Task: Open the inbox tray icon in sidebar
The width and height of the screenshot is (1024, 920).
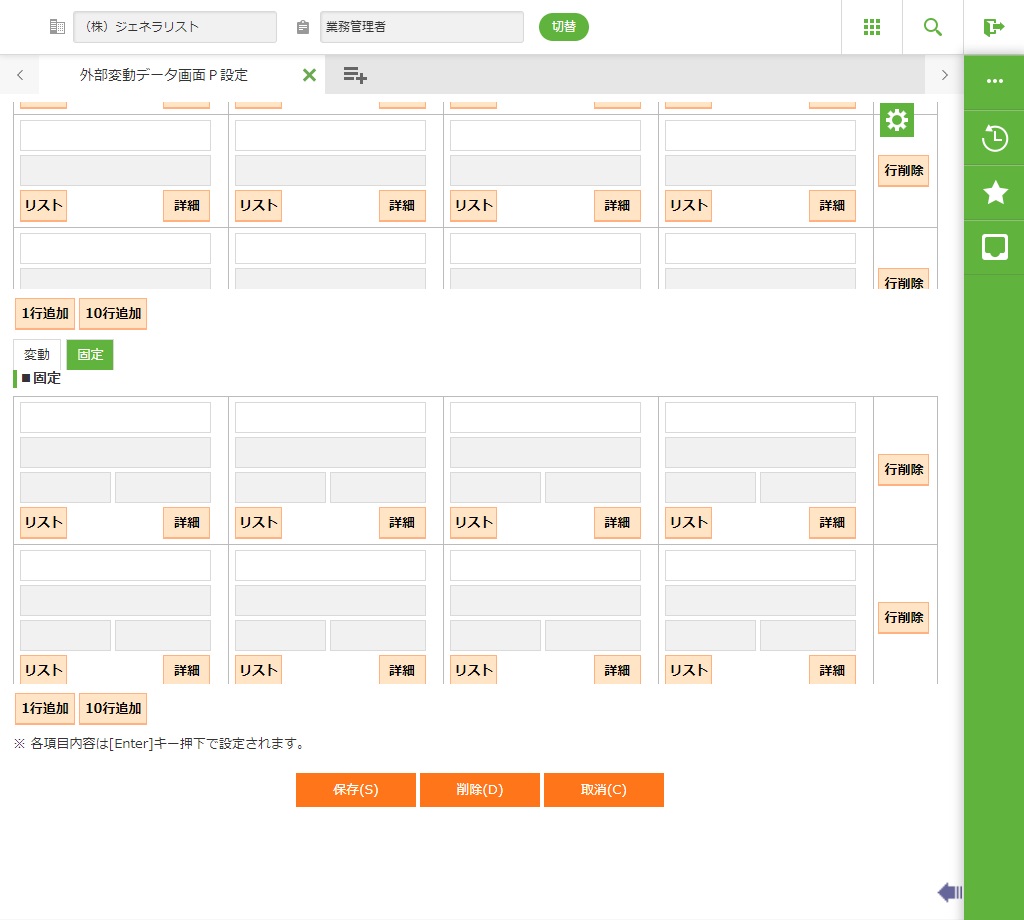Action: point(994,247)
